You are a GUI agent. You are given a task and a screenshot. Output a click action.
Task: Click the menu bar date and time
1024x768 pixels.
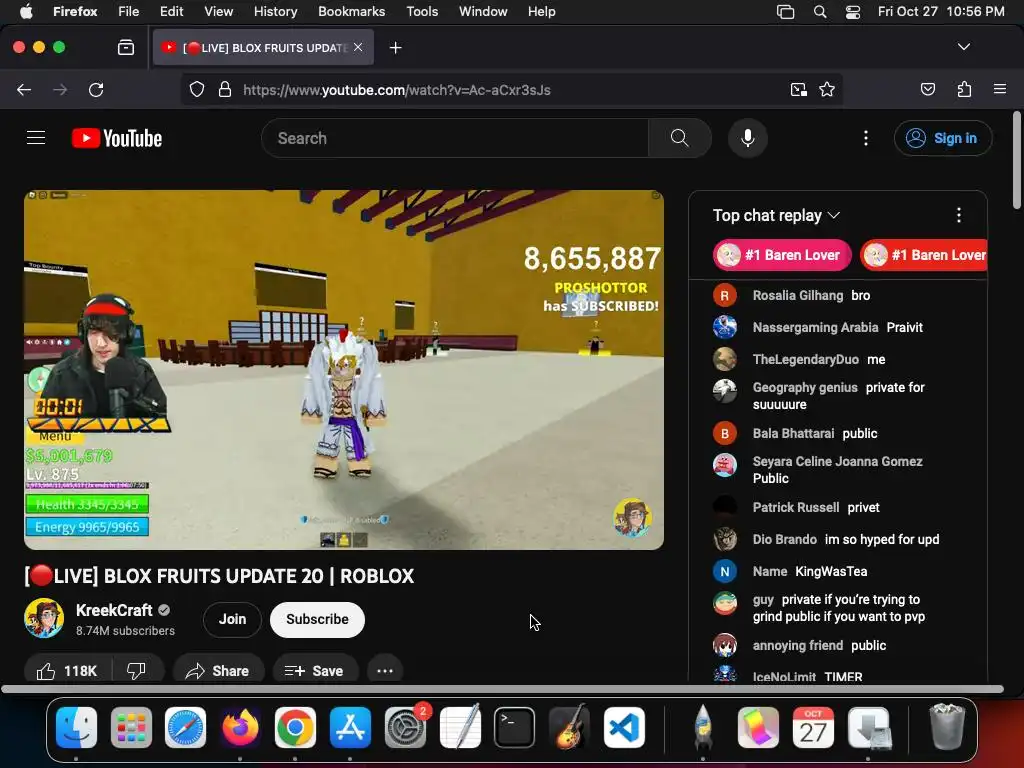coord(940,12)
